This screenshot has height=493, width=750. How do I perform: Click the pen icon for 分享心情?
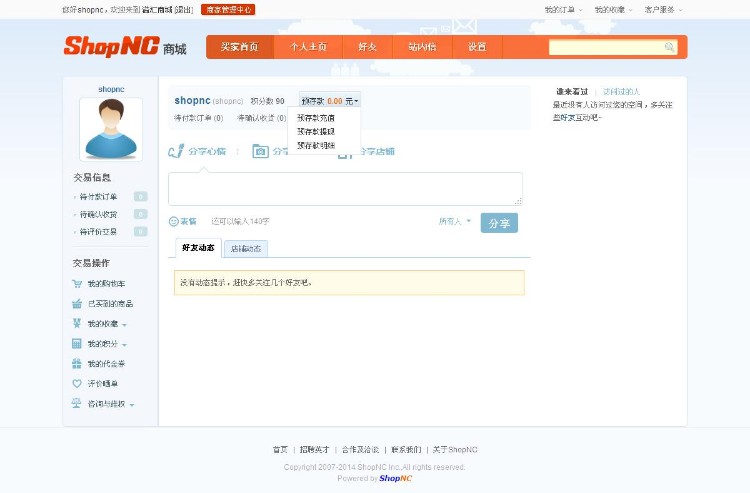[x=177, y=151]
